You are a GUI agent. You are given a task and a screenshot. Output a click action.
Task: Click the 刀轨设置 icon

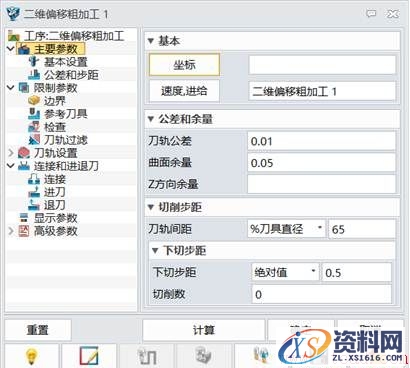(x=24, y=153)
